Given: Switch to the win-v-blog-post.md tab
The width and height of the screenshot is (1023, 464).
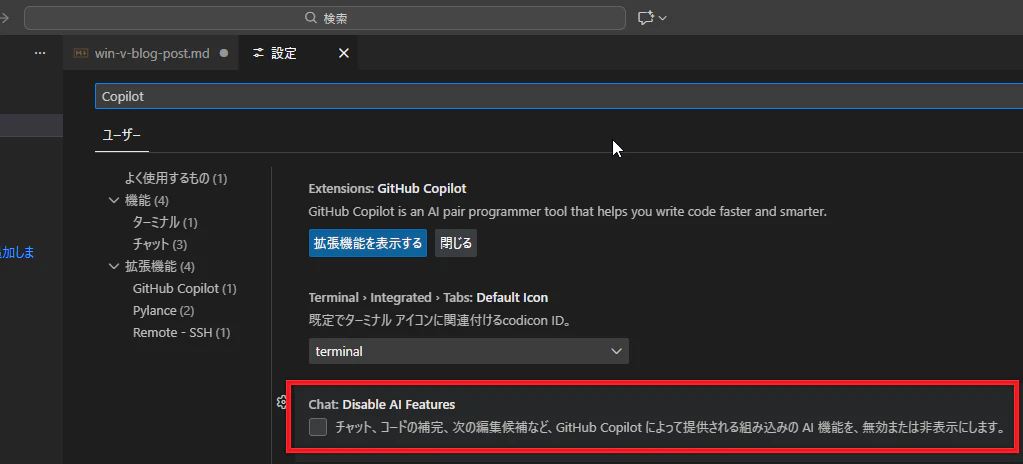Looking at the screenshot, I should [151, 54].
